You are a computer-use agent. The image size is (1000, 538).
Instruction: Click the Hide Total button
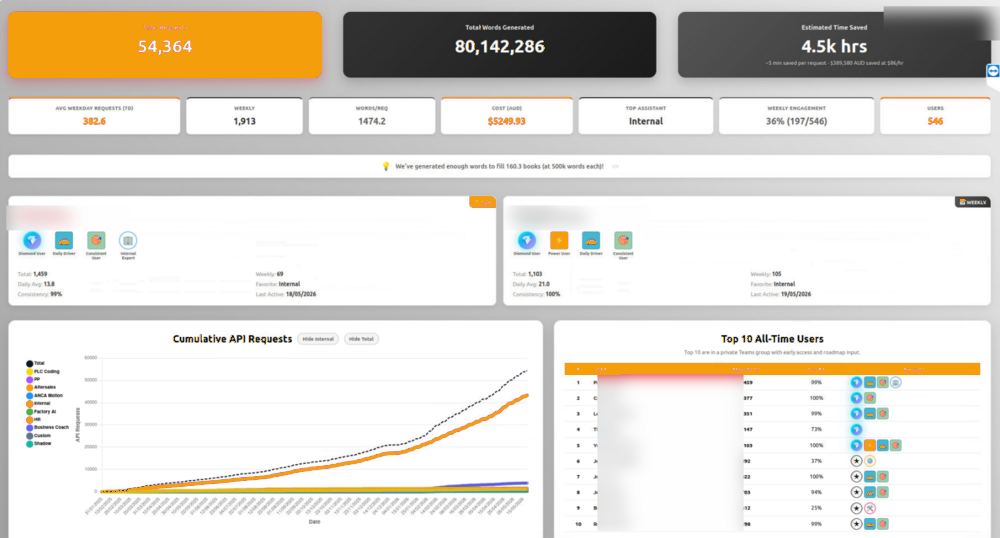(x=362, y=339)
